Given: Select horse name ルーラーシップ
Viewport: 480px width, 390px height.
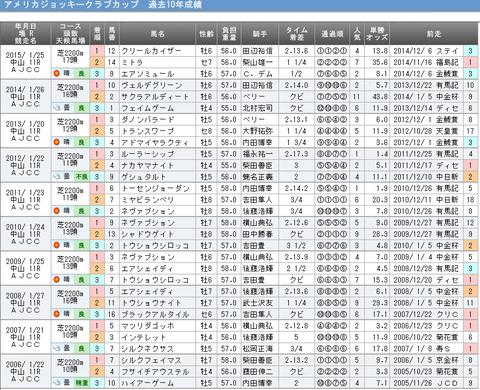Looking at the screenshot, I should pos(148,154).
